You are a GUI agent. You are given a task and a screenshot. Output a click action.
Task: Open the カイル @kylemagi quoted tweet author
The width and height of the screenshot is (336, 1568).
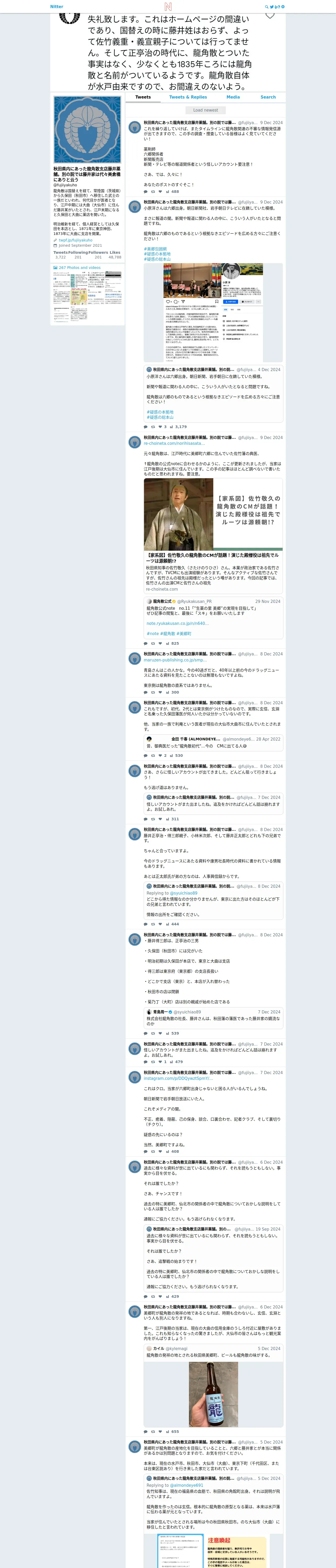[x=170, y=1348]
